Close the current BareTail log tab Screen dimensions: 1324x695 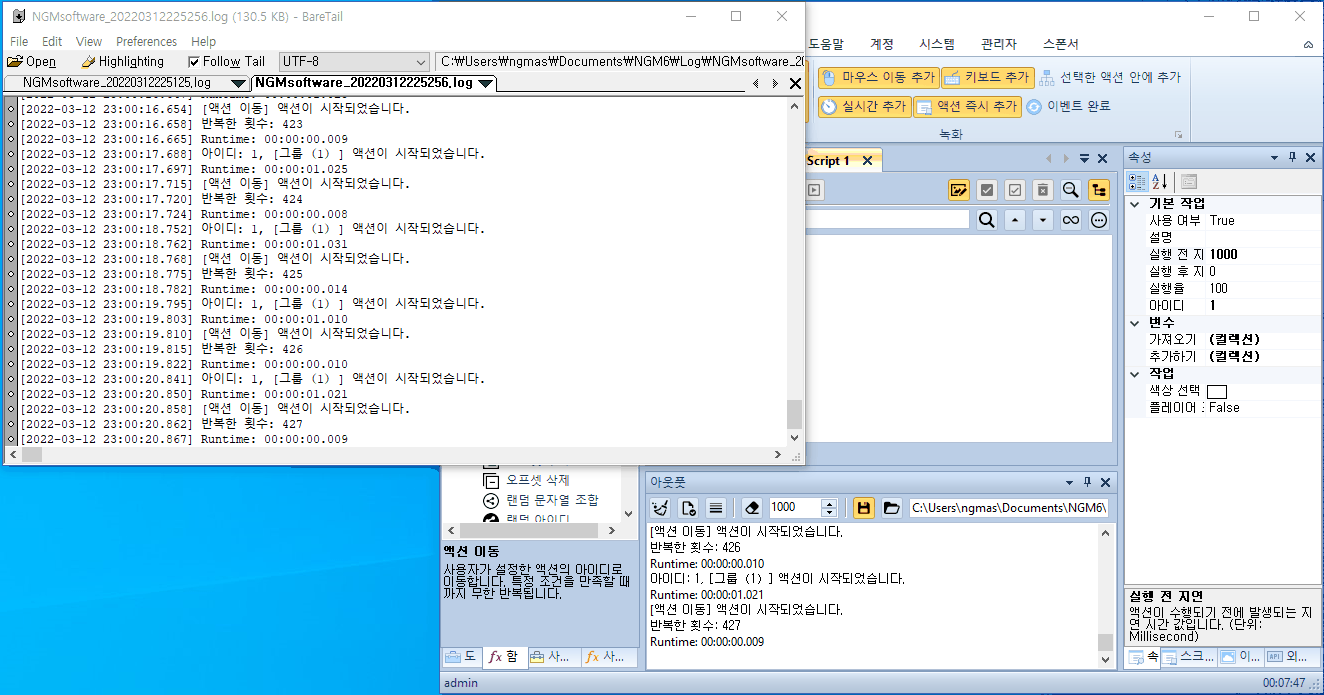tap(795, 84)
